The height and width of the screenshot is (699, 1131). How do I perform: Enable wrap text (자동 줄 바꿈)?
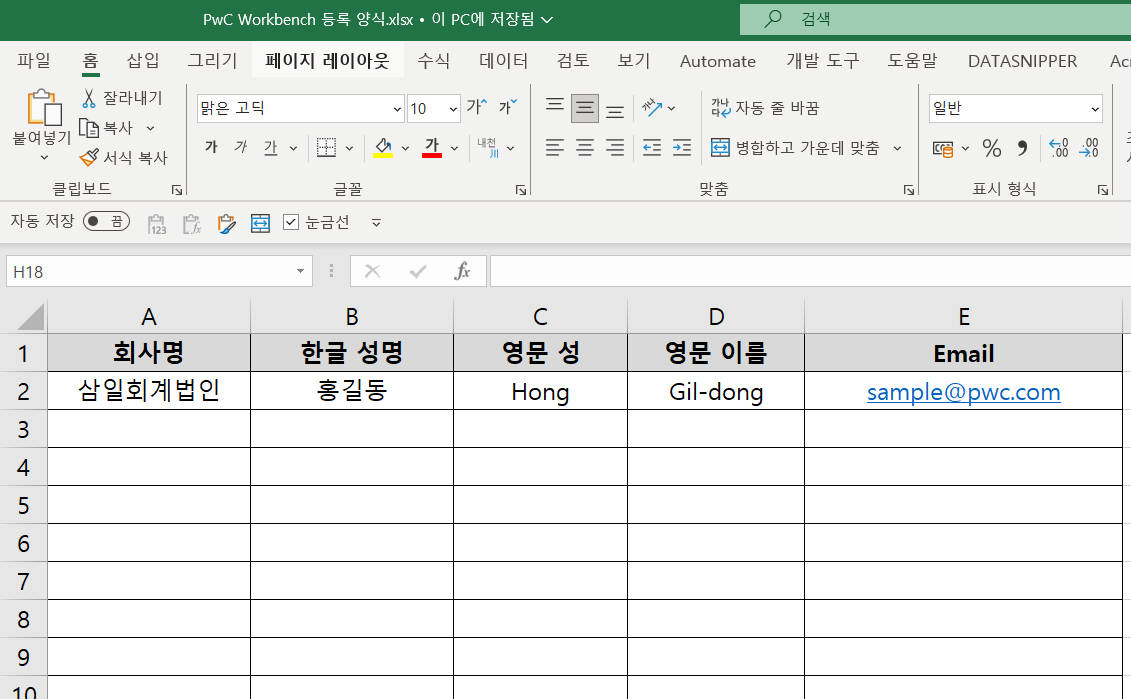click(765, 108)
